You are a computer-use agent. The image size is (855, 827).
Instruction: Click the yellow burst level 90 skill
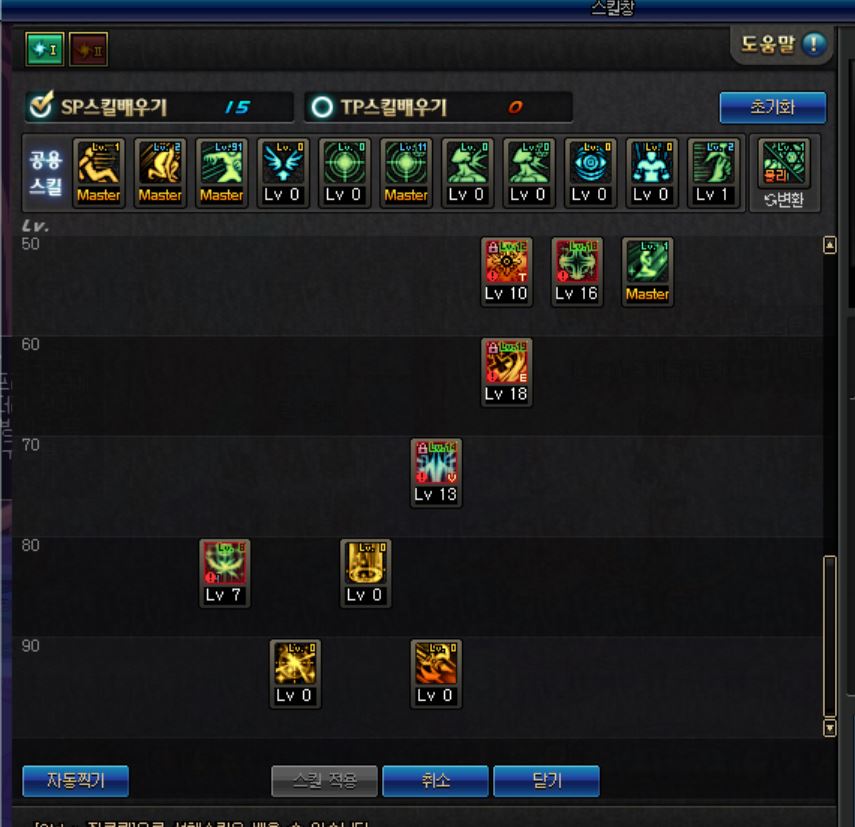point(295,674)
